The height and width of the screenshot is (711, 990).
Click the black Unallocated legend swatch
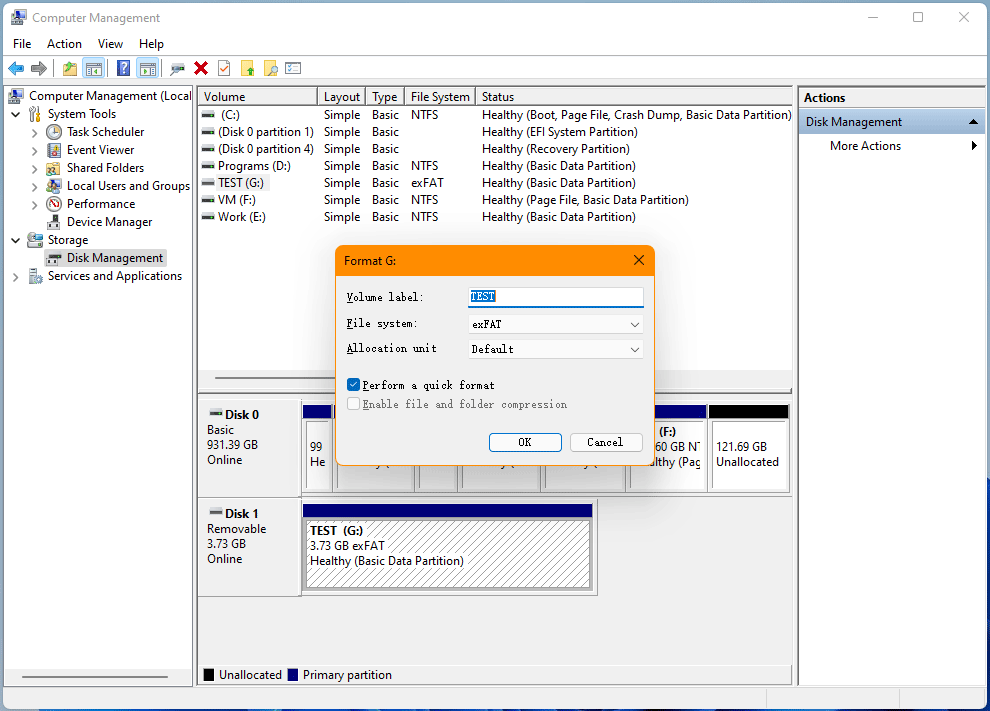pyautogui.click(x=209, y=674)
